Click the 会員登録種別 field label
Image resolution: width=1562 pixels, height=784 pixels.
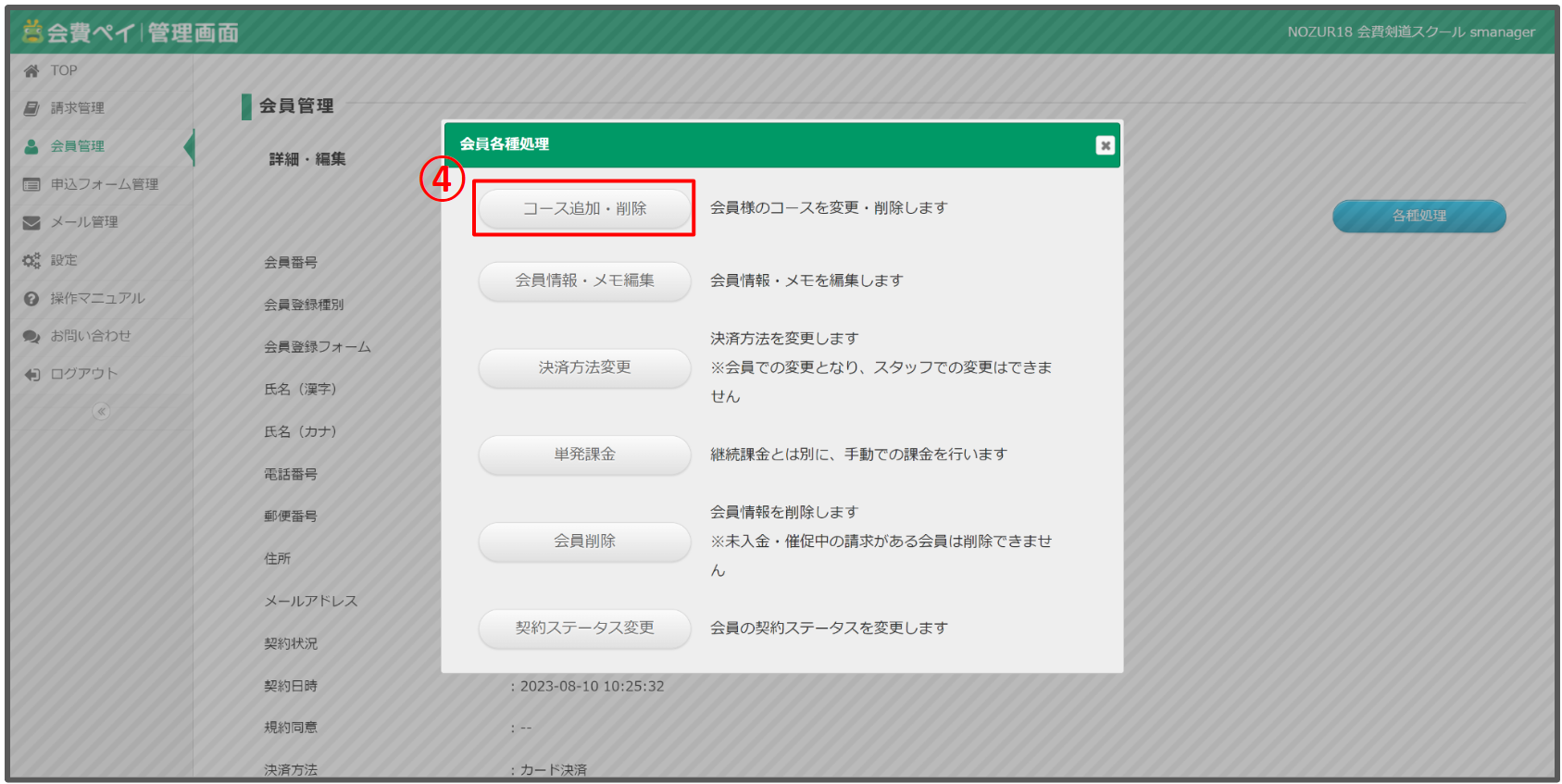[304, 305]
